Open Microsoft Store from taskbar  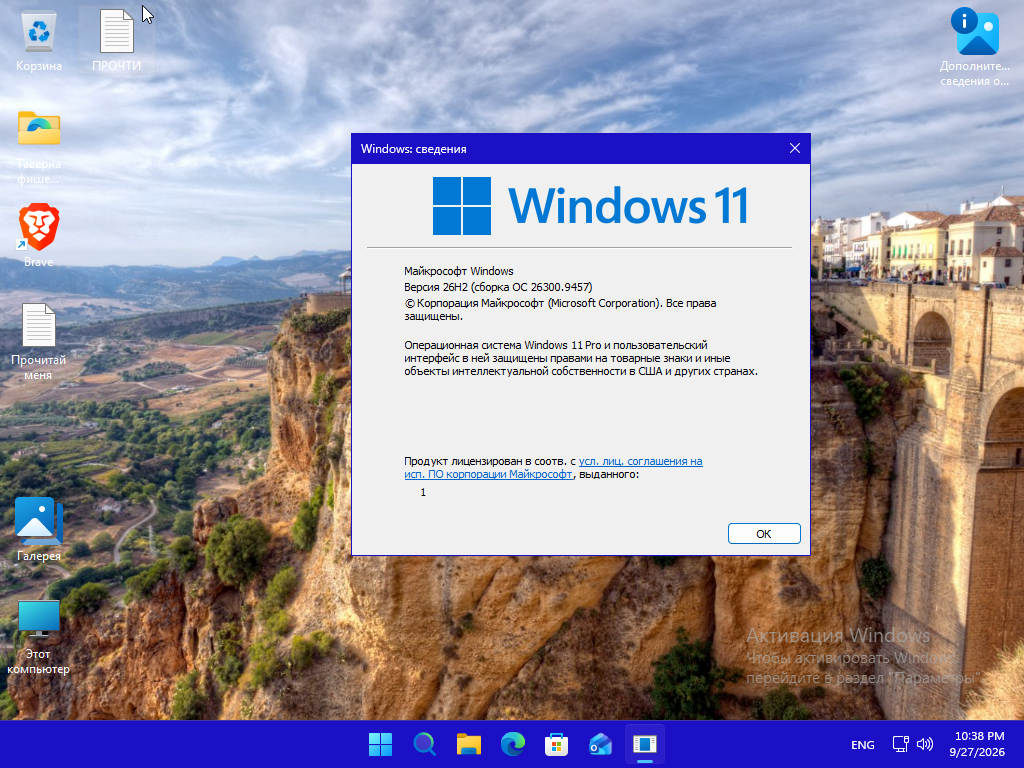coord(556,744)
